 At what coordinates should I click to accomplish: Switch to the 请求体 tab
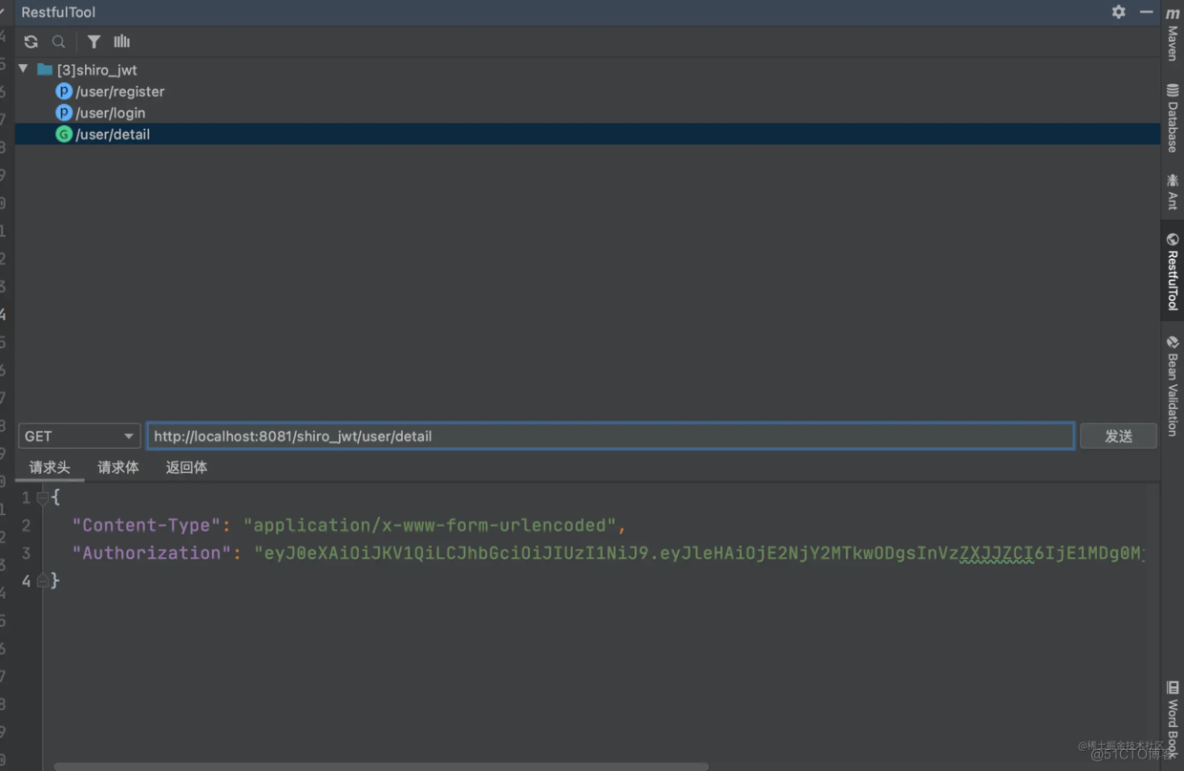click(118, 467)
